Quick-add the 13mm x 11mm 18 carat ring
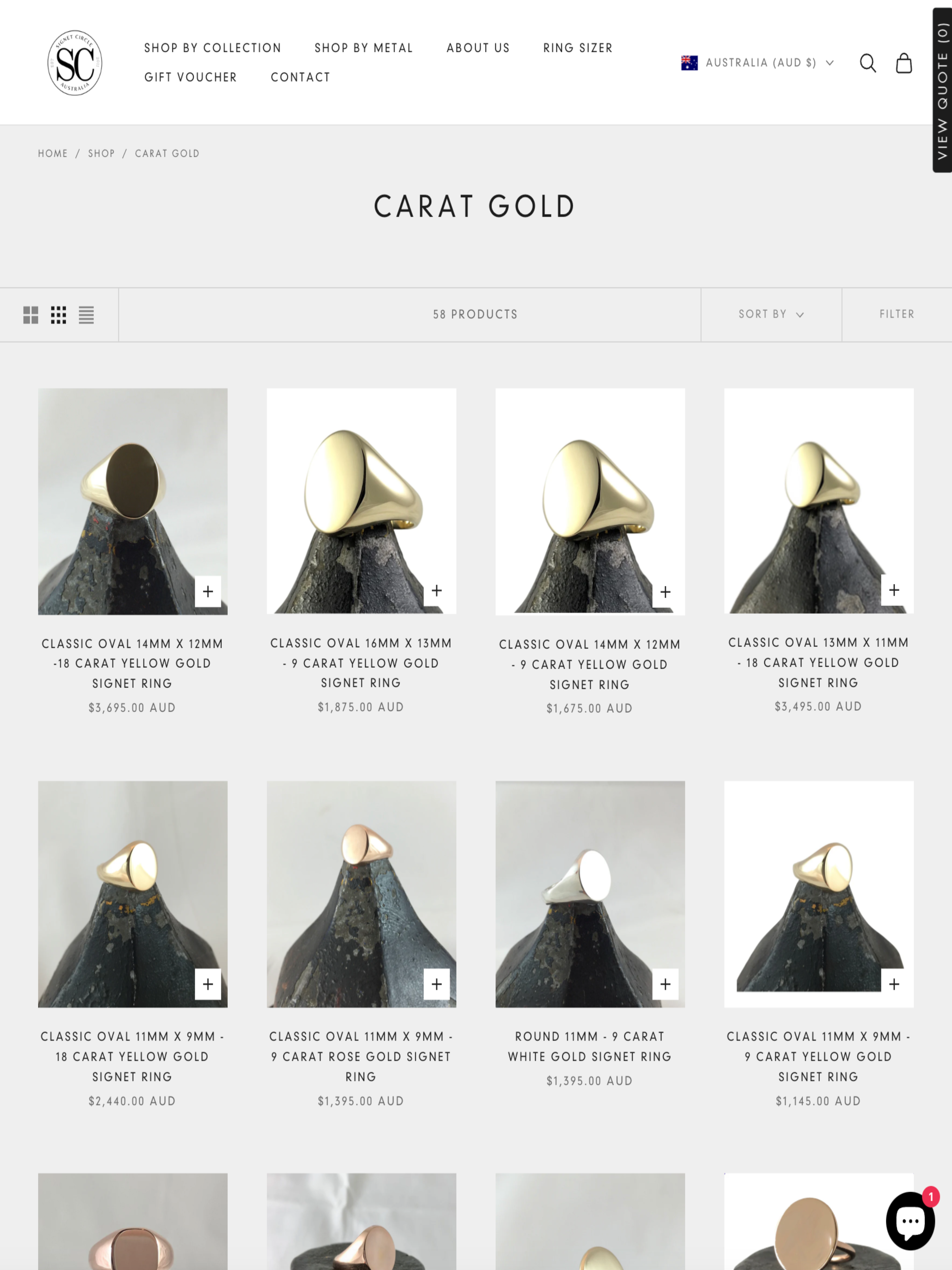The width and height of the screenshot is (952, 1270). 894,590
